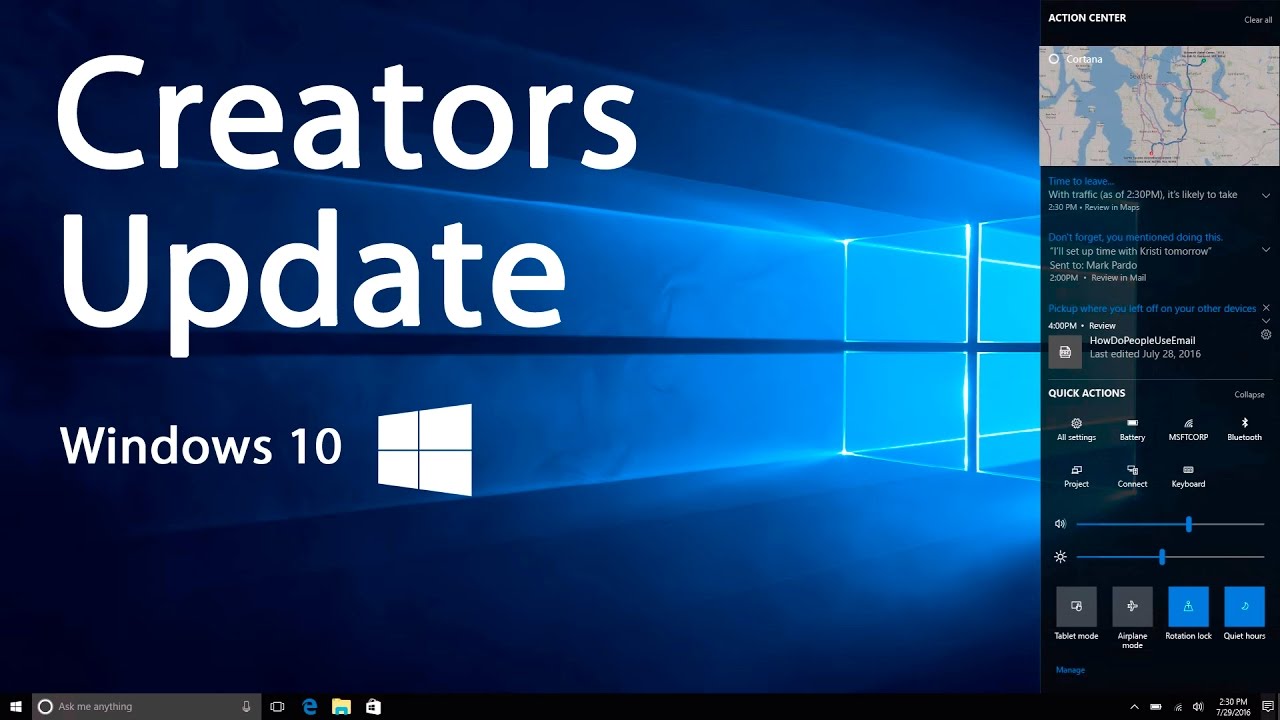
Task: Select the MSFTCORP Wi-Fi quick action
Action: click(1187, 428)
